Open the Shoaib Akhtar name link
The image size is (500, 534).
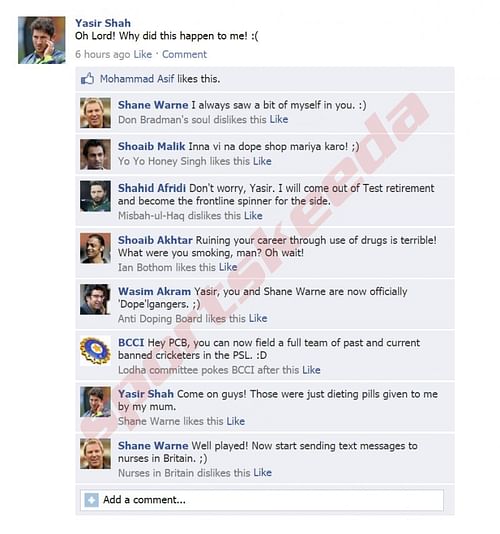pos(155,240)
